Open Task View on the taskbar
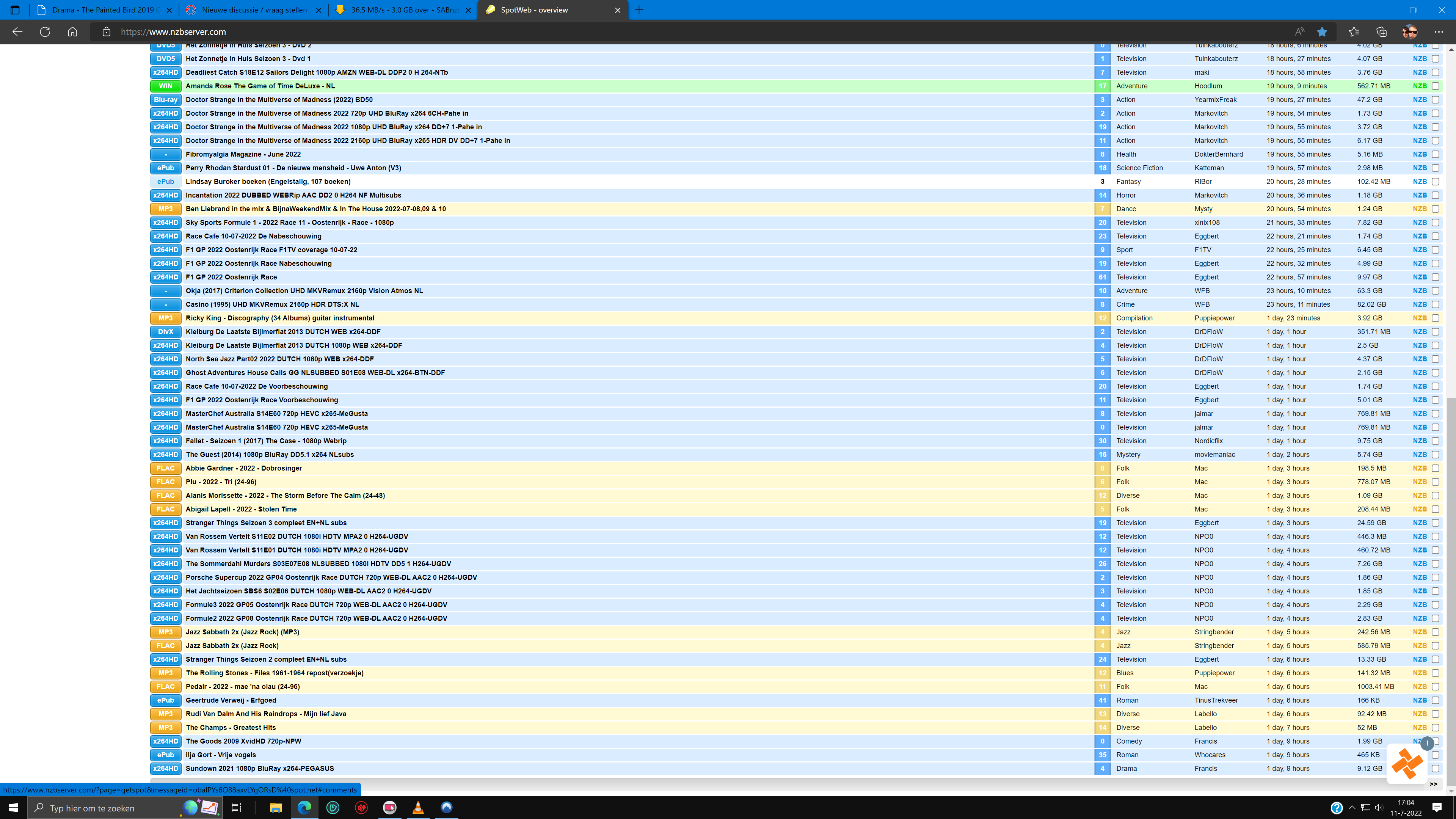This screenshot has width=1456, height=819. pyautogui.click(x=236, y=808)
